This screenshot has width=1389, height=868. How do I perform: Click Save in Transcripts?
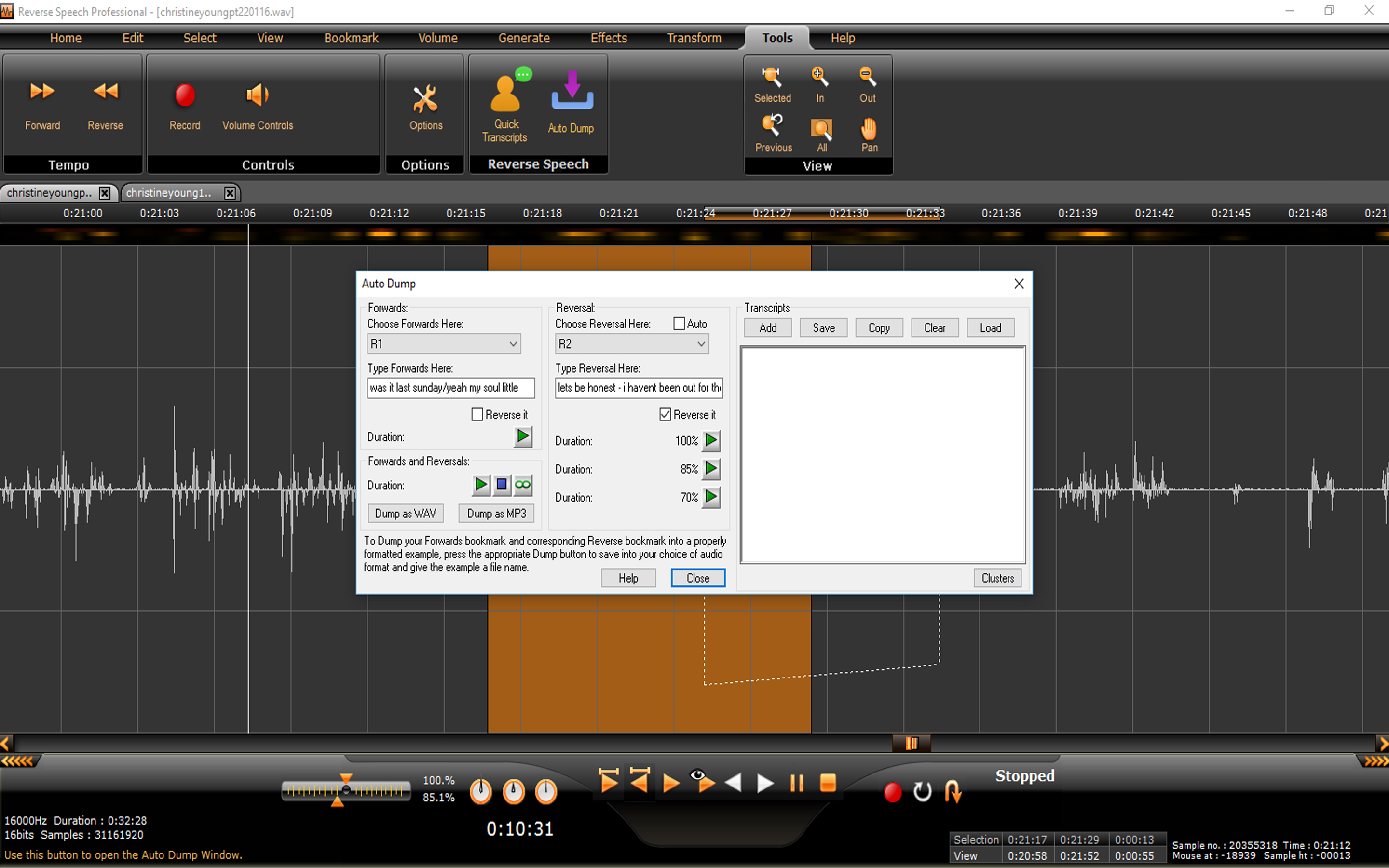[x=824, y=328]
